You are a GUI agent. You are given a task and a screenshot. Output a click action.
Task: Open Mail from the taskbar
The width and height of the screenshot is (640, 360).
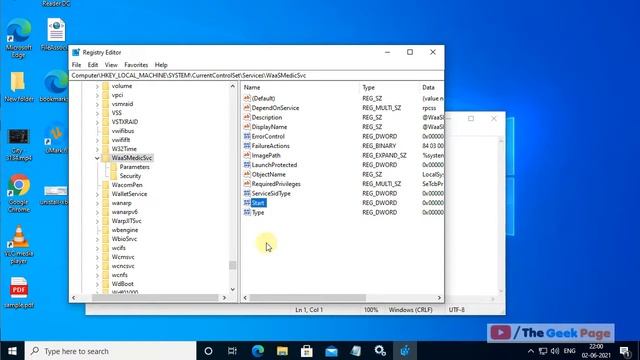click(x=331, y=351)
